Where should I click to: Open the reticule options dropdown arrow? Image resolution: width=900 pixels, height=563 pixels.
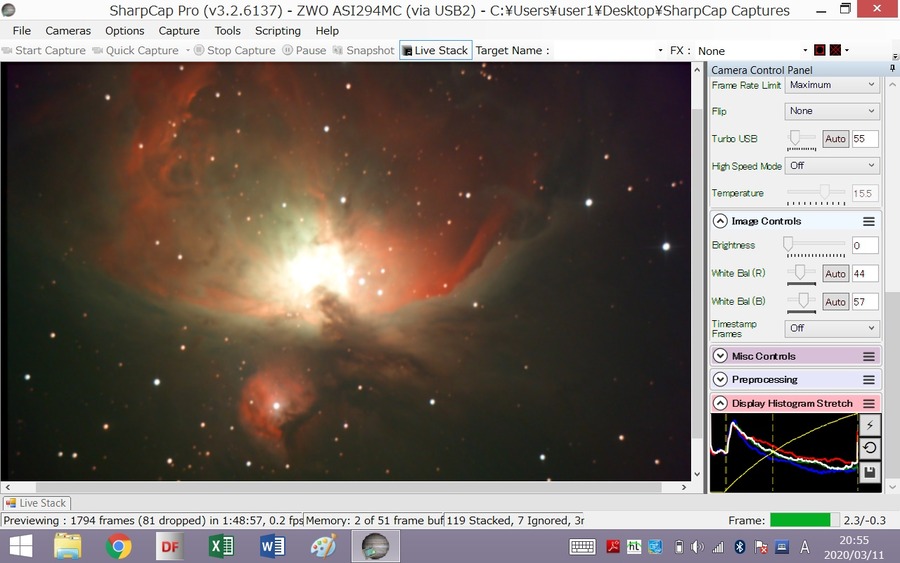tap(847, 51)
